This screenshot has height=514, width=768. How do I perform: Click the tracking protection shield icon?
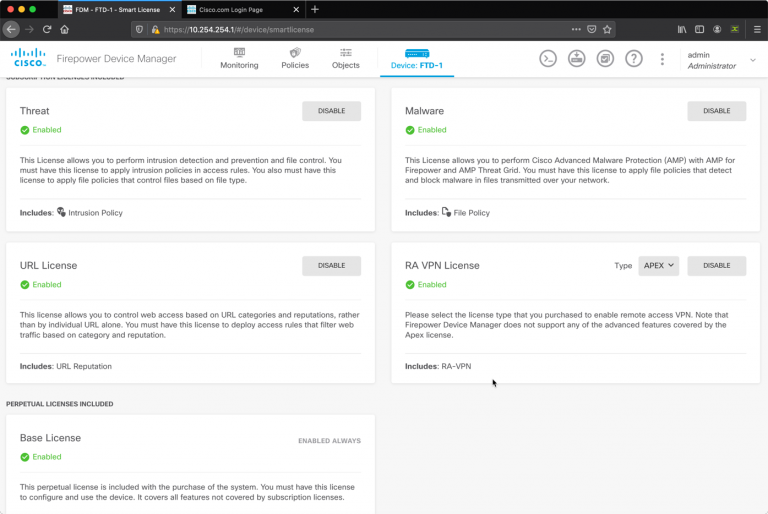point(140,29)
